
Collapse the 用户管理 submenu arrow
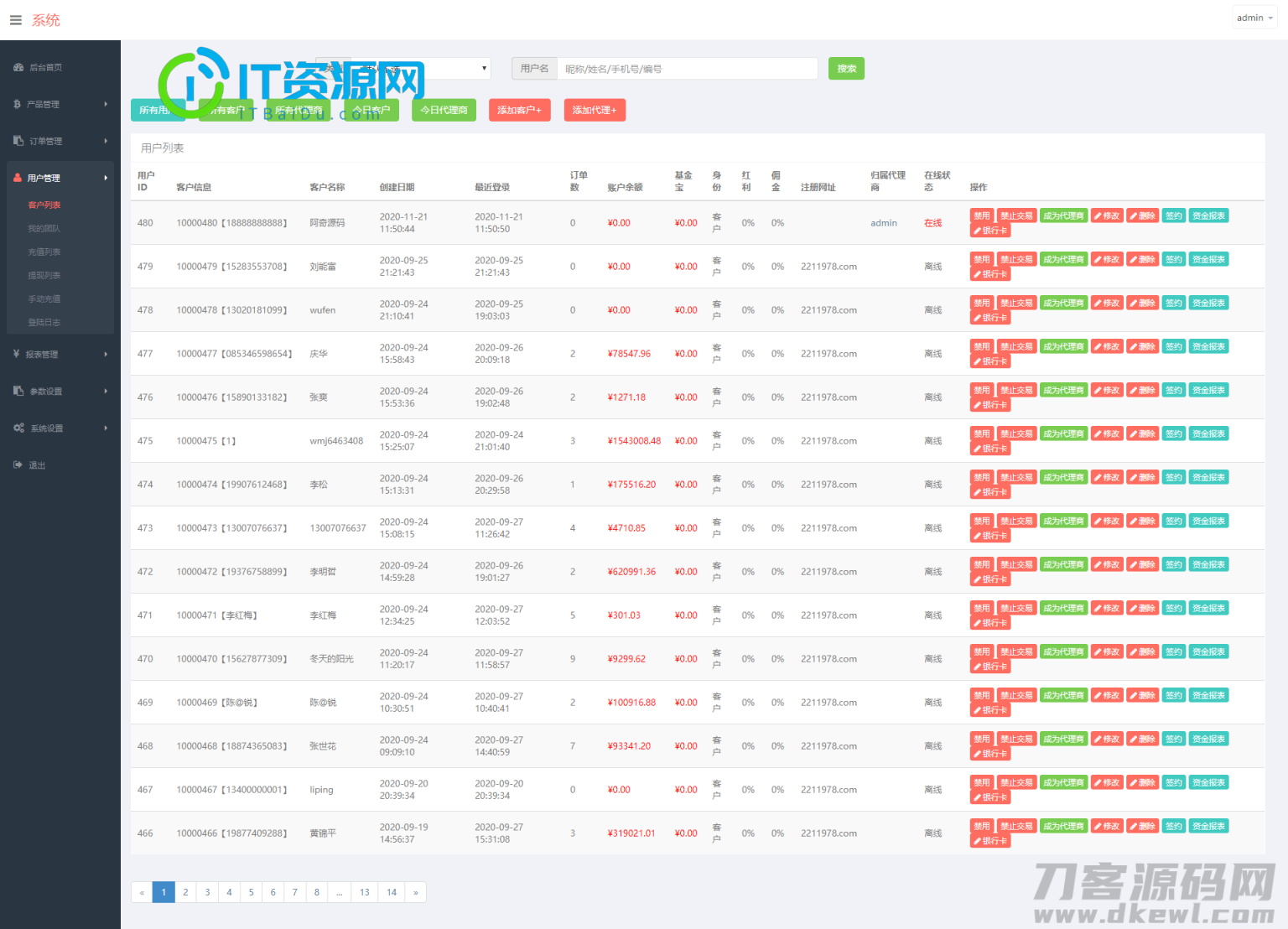[x=106, y=178]
